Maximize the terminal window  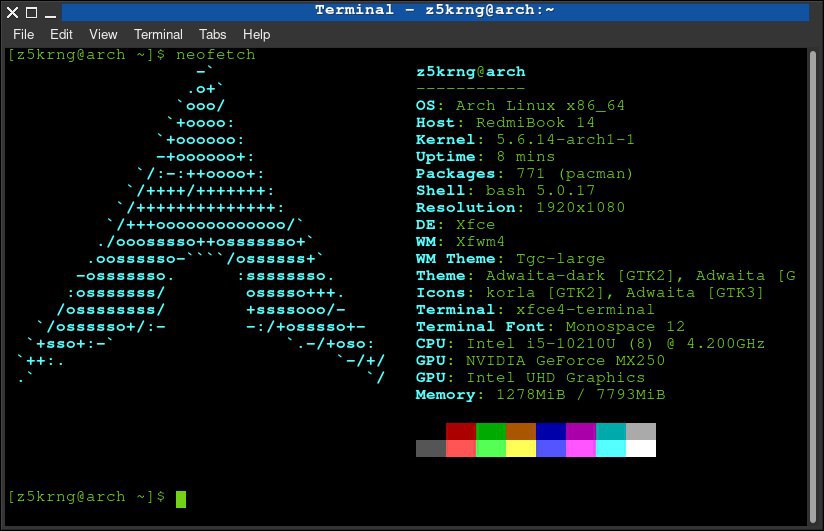pos(32,12)
